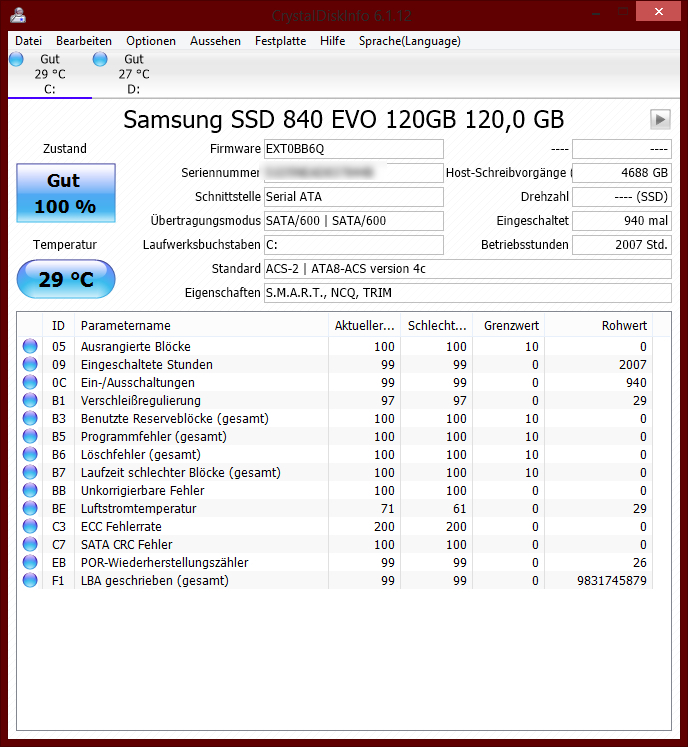Screen dimensions: 688x747
Task: Click the Standard field ACS-2
Action: tap(468, 269)
